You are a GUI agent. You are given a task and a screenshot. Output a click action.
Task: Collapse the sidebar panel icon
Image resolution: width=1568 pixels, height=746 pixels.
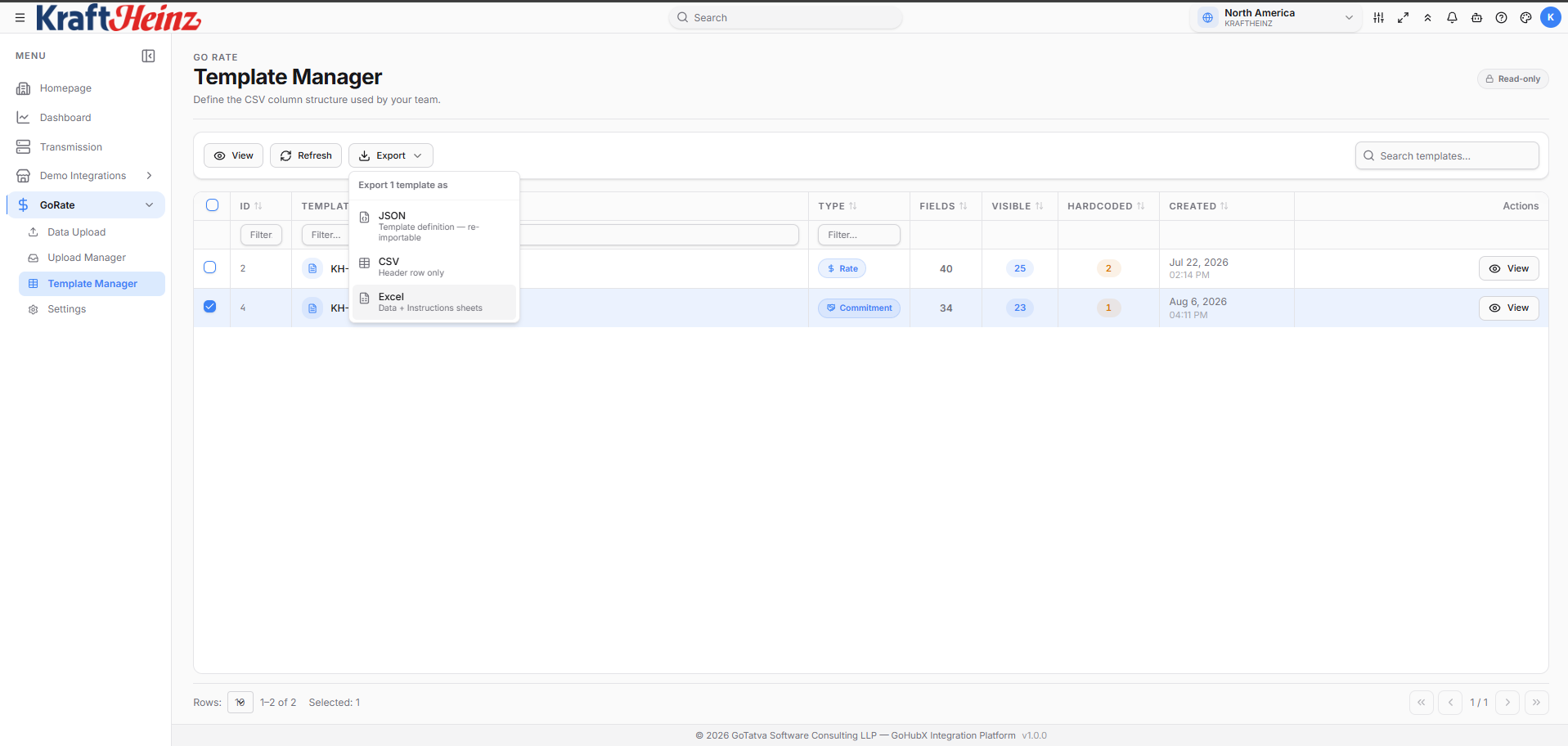click(148, 56)
